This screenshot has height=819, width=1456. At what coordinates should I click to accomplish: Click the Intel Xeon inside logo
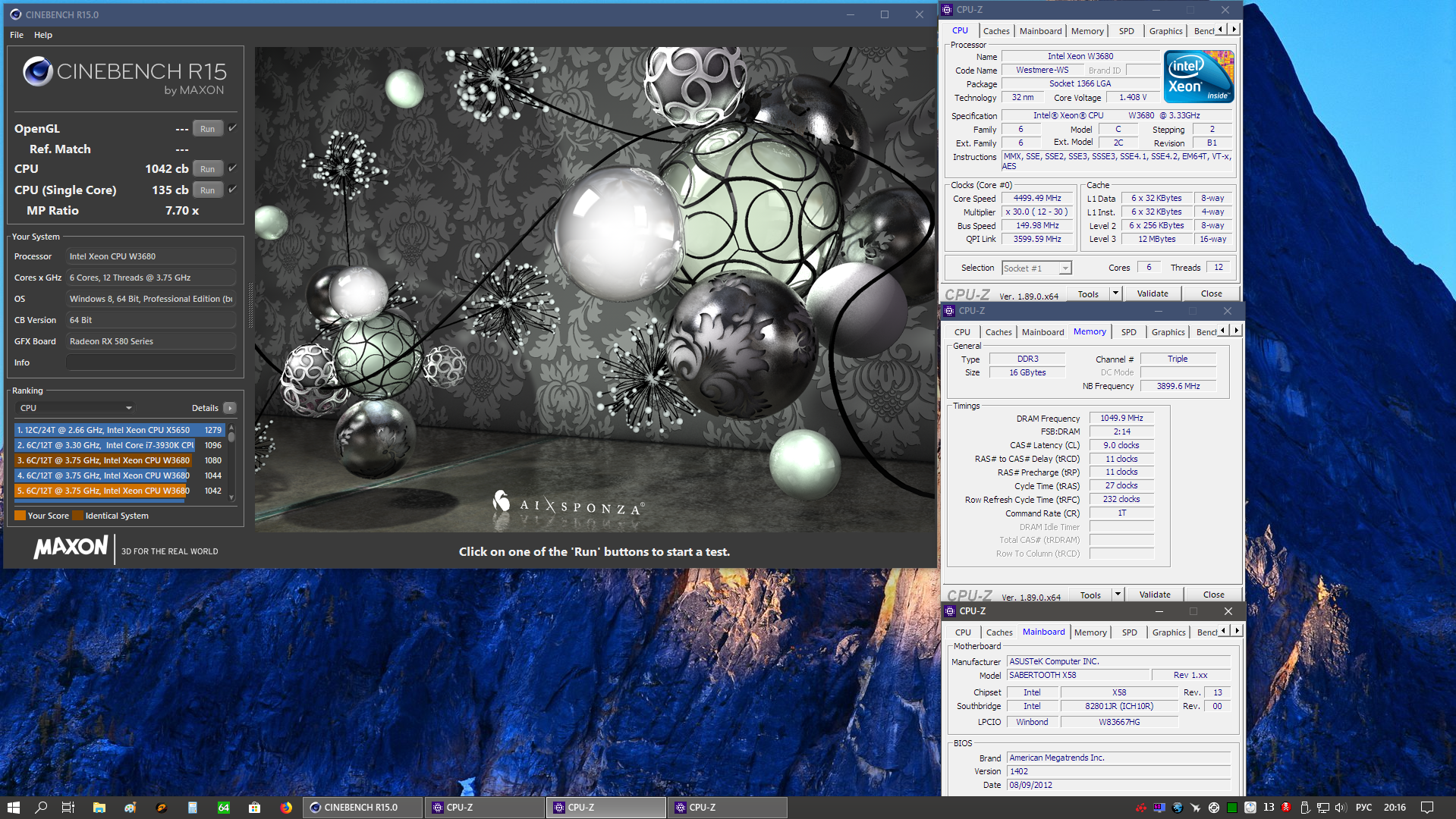pyautogui.click(x=1199, y=77)
